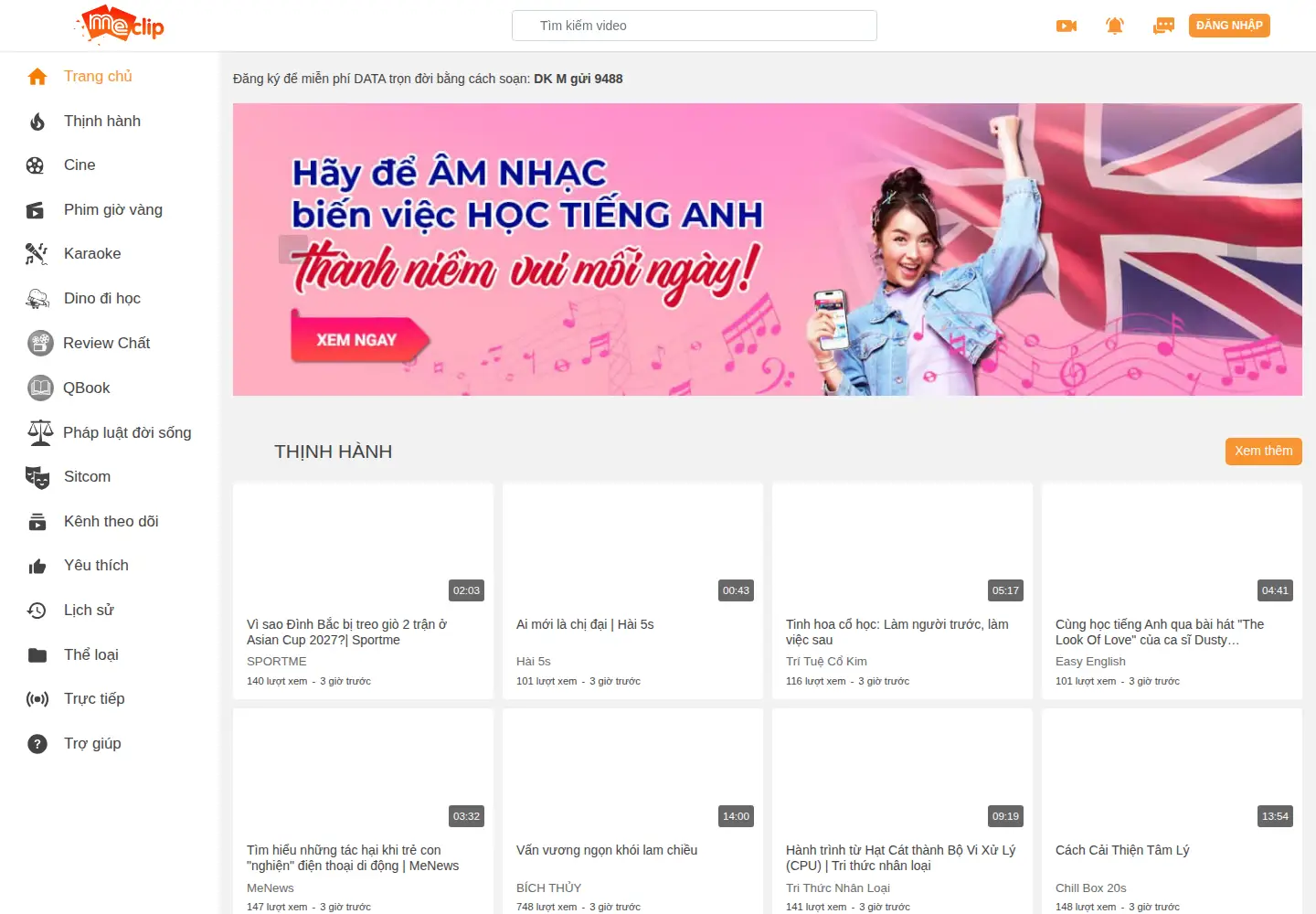The width and height of the screenshot is (1316, 914).
Task: Click the Cine film reel icon
Action: click(36, 165)
